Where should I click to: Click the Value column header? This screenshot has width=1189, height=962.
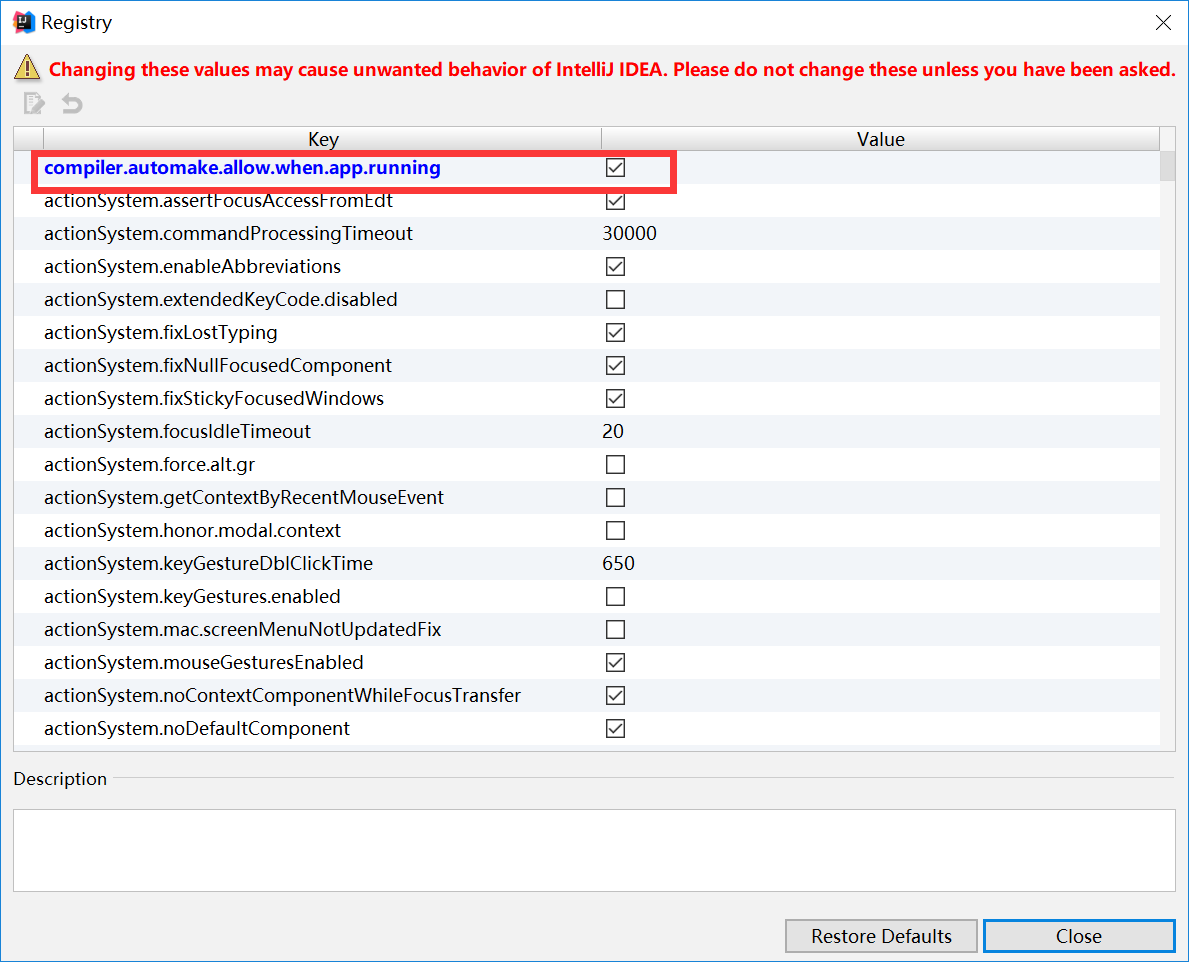click(x=880, y=139)
